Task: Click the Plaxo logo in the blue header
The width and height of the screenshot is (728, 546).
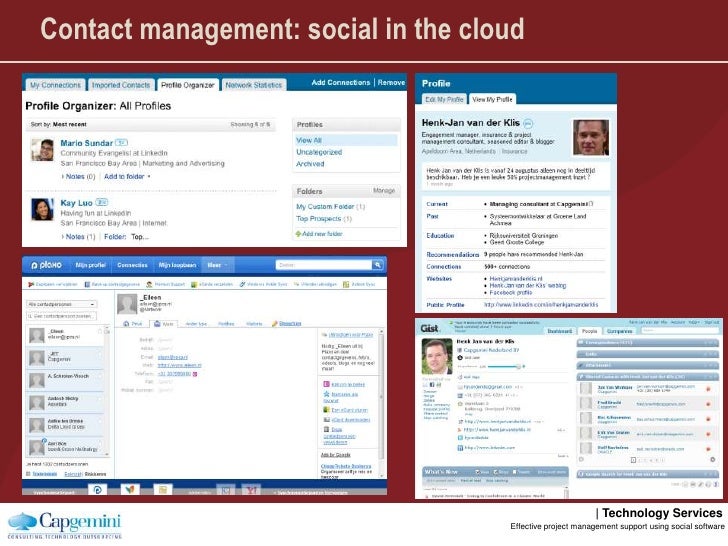Action: tap(46, 265)
